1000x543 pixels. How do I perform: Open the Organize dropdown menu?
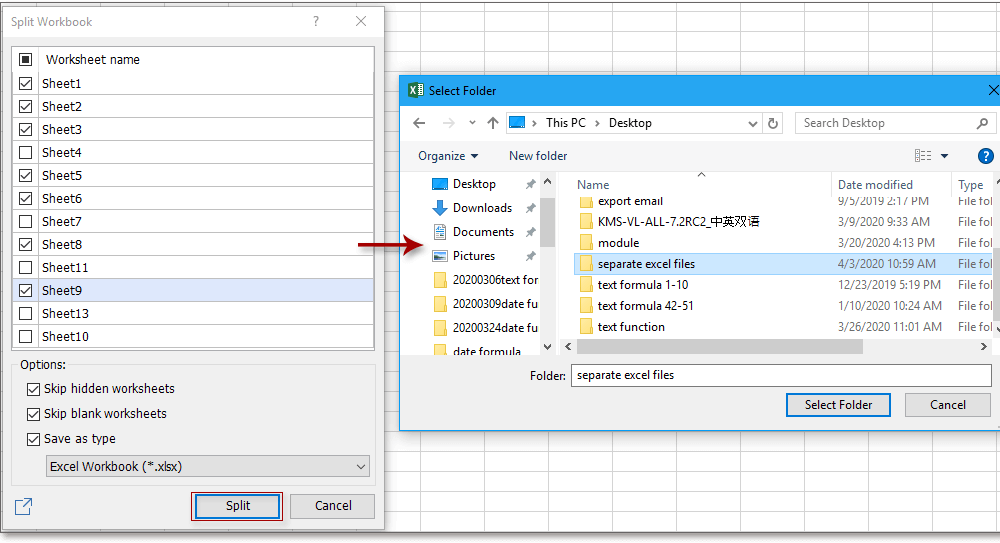pos(448,156)
